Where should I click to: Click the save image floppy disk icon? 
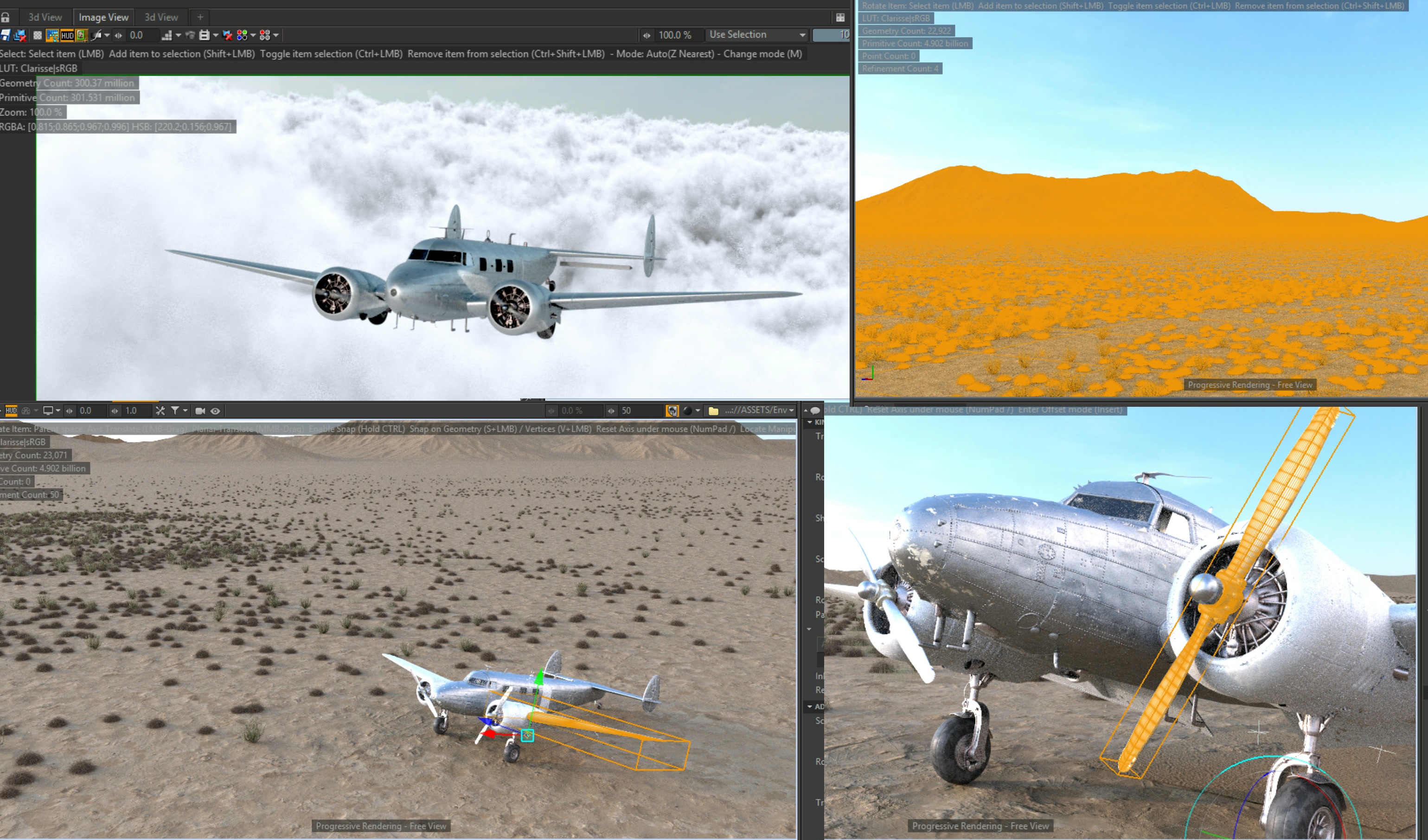pyautogui.click(x=5, y=35)
